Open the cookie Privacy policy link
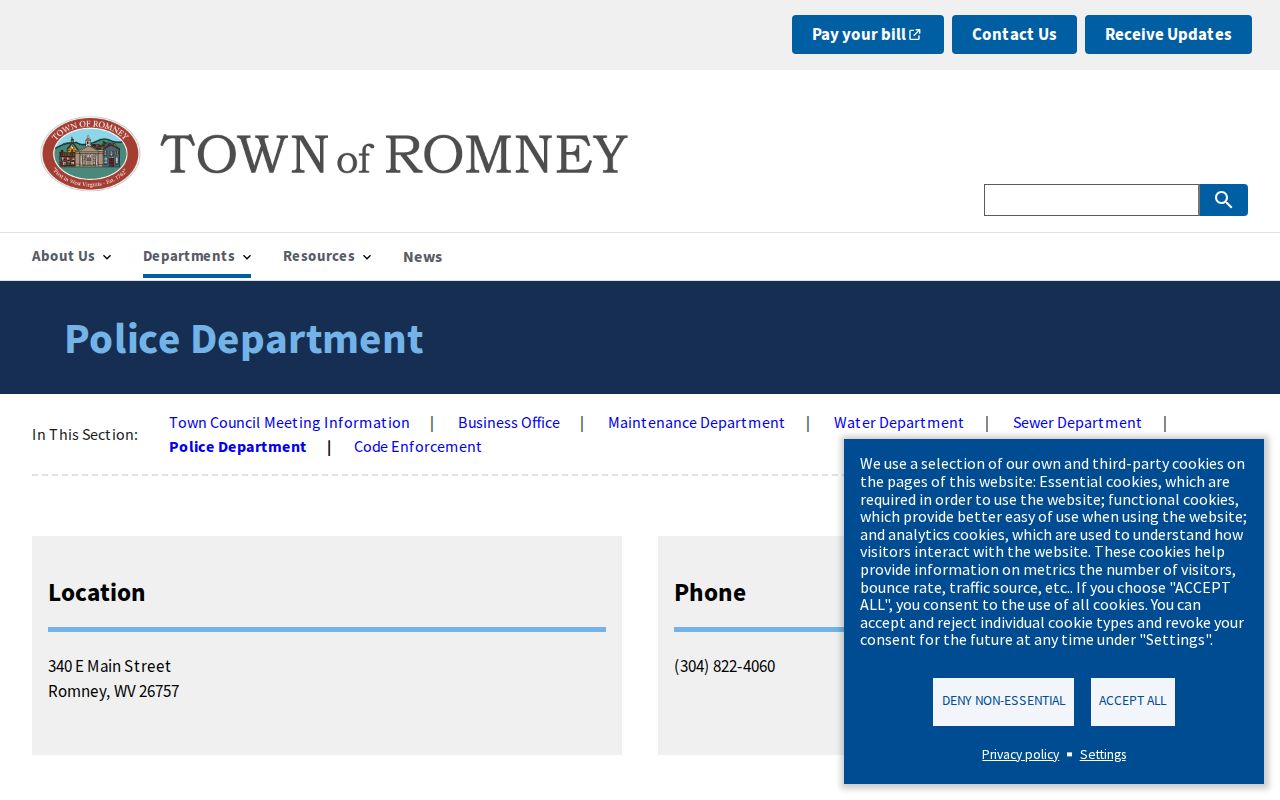Viewport: 1280px width, 800px height. [1020, 754]
